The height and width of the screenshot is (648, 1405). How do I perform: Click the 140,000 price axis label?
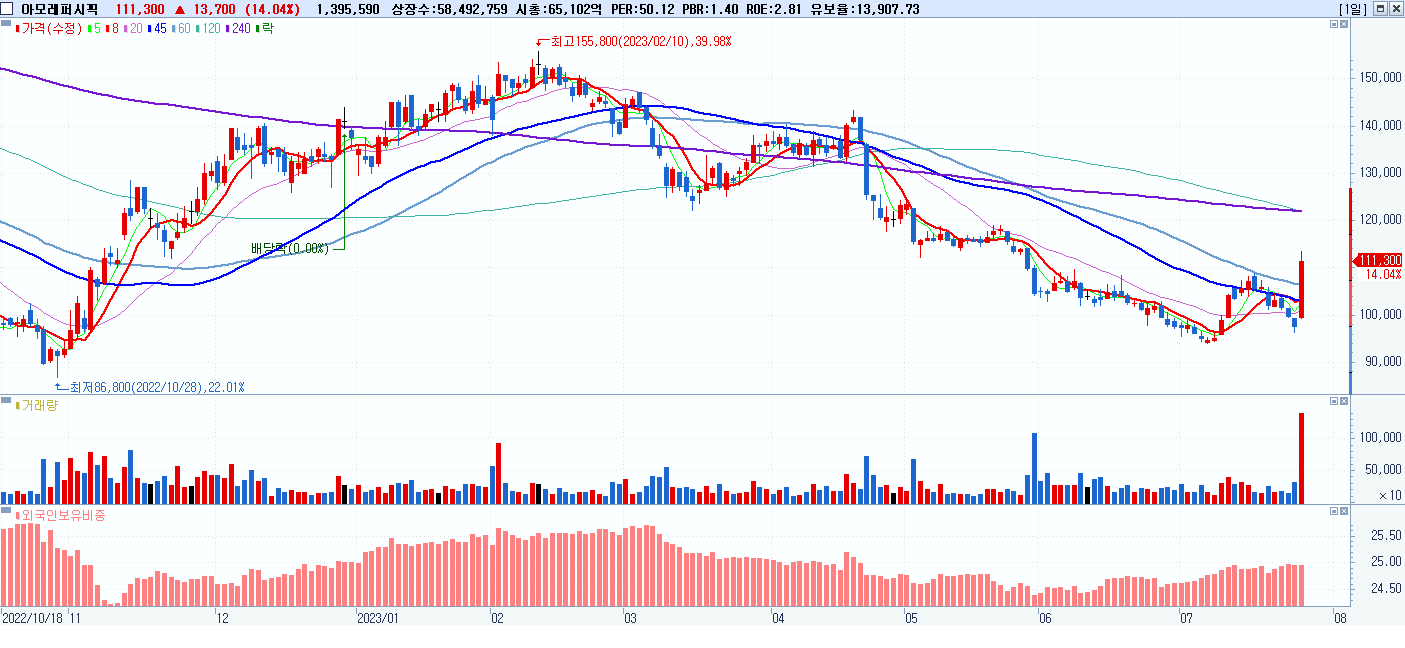pyautogui.click(x=1378, y=126)
